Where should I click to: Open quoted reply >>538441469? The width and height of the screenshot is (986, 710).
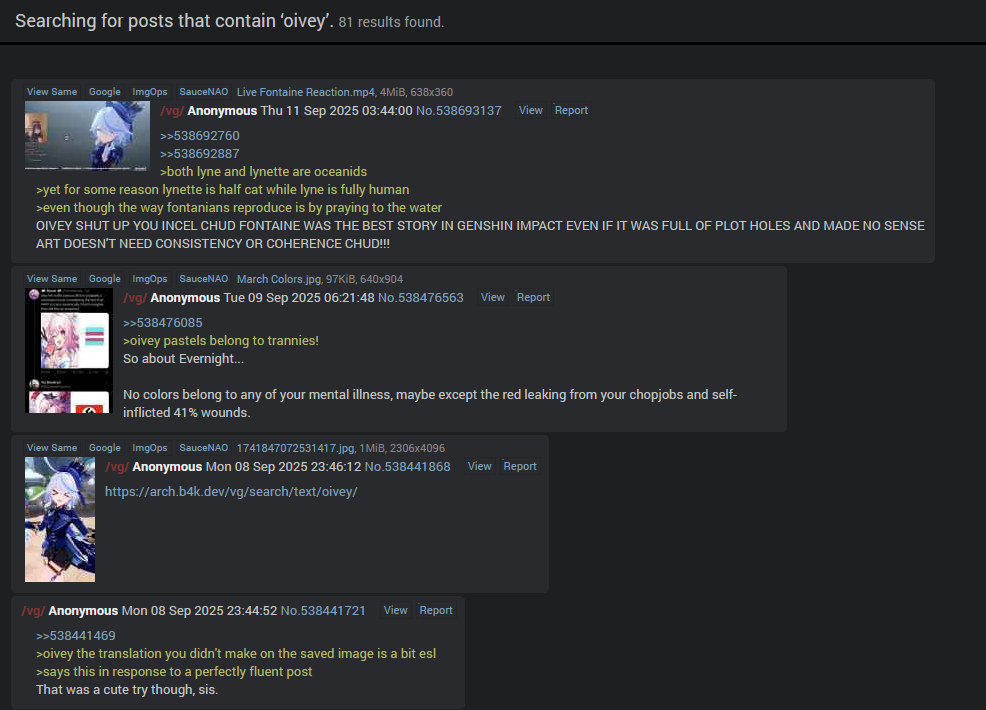(x=75, y=636)
